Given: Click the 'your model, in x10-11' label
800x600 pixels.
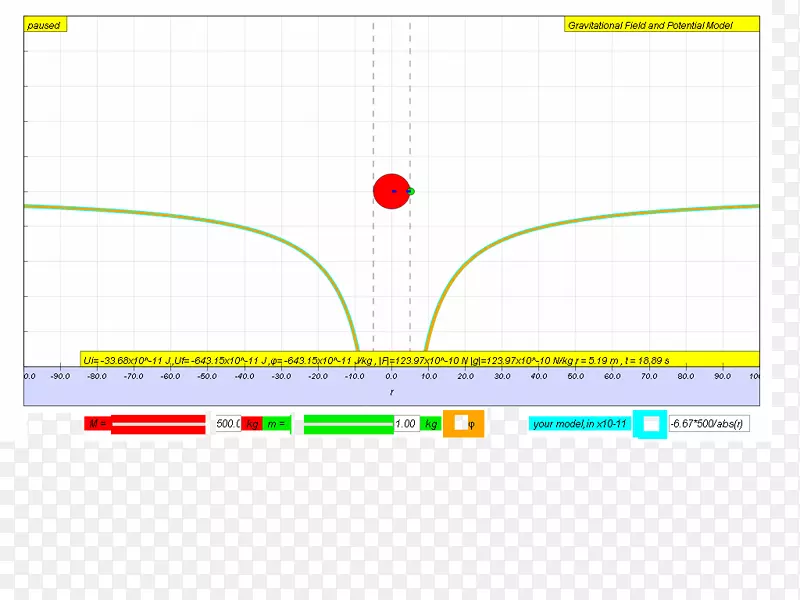Looking at the screenshot, I should 580,424.
